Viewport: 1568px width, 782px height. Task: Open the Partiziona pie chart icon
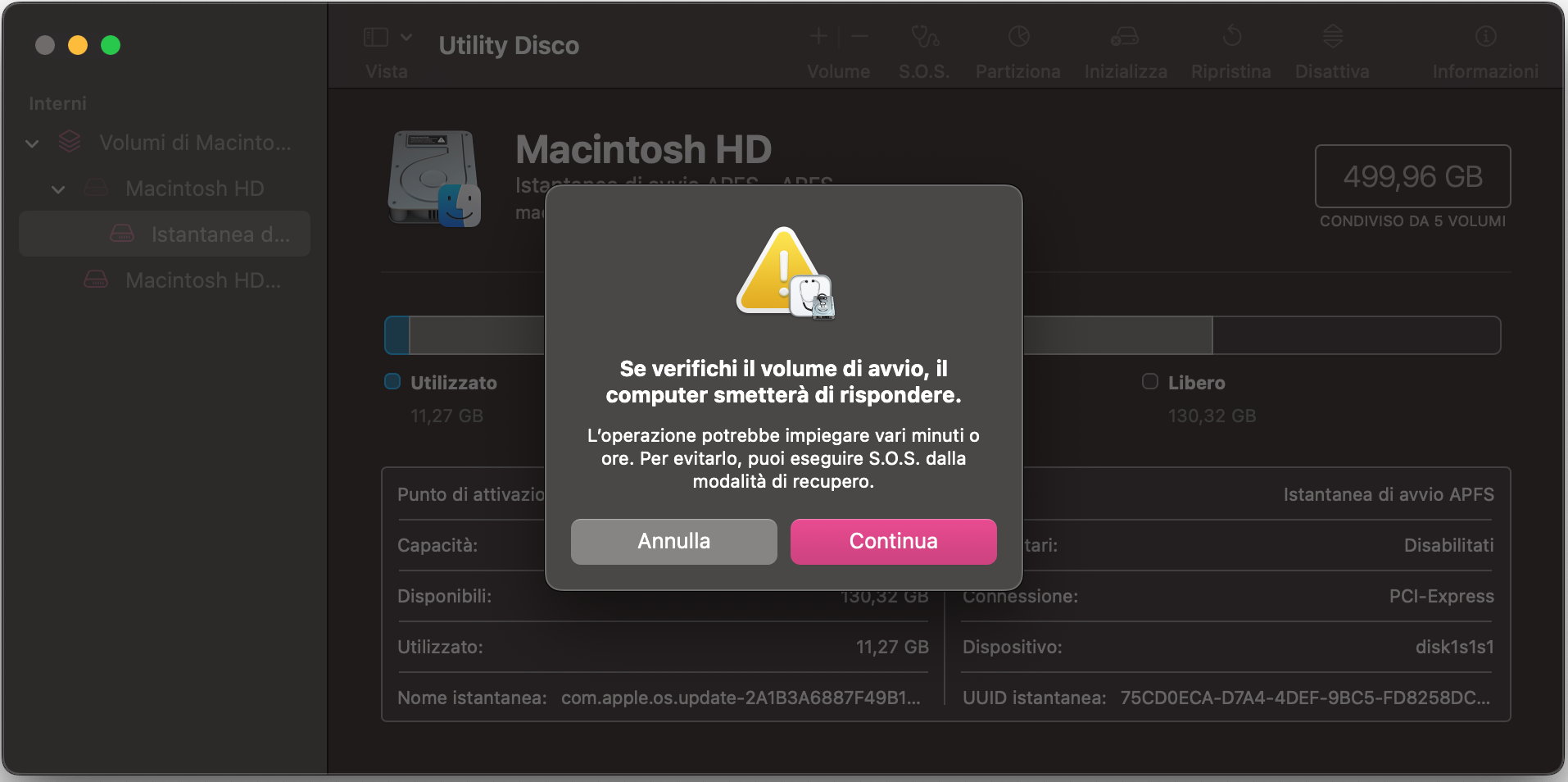(1018, 36)
